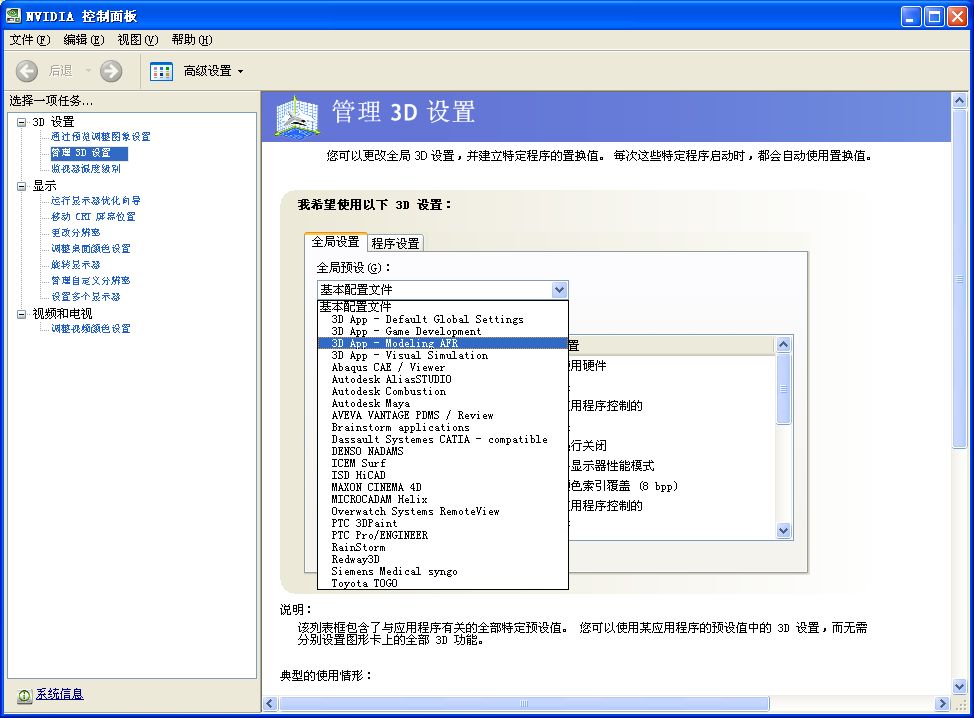Screen dimensions: 974x718
Task: Click main page vertical scroll-down arrow
Action: click(x=960, y=686)
